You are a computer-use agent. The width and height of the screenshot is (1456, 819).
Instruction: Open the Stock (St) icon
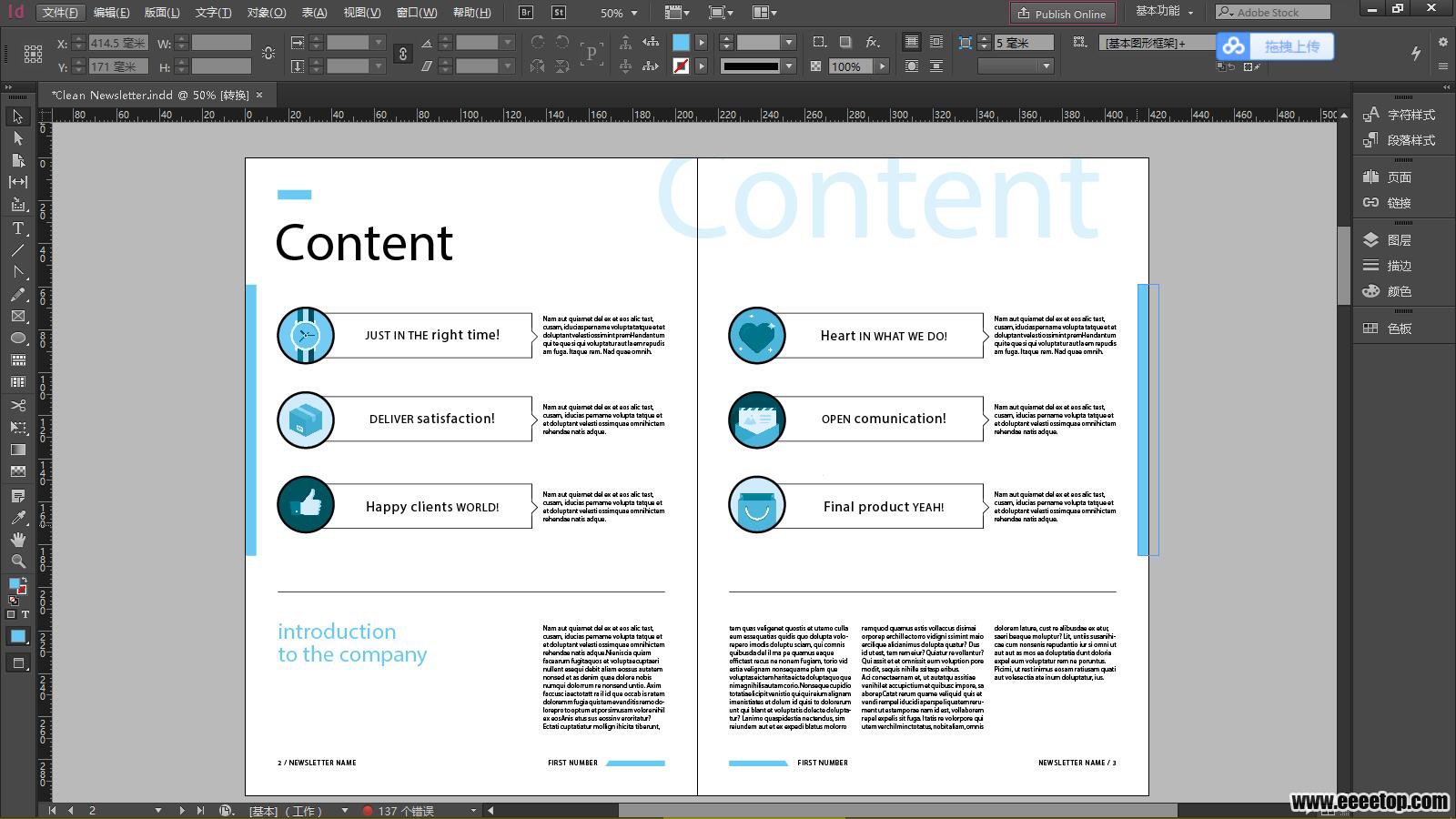pyautogui.click(x=558, y=13)
